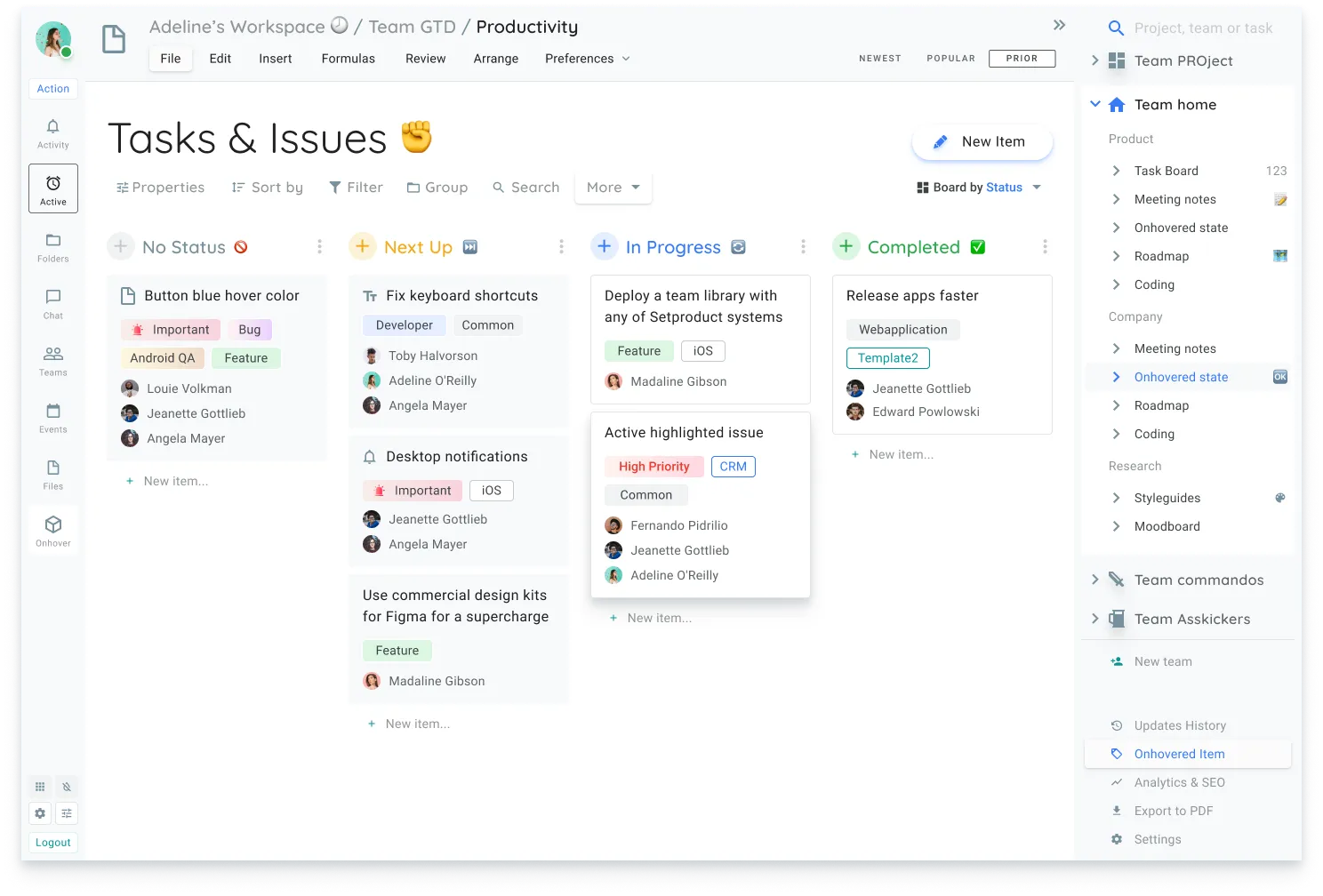Toggle the filters sliders icon near settings gear
This screenshot has height=896, width=1323.
(x=67, y=813)
